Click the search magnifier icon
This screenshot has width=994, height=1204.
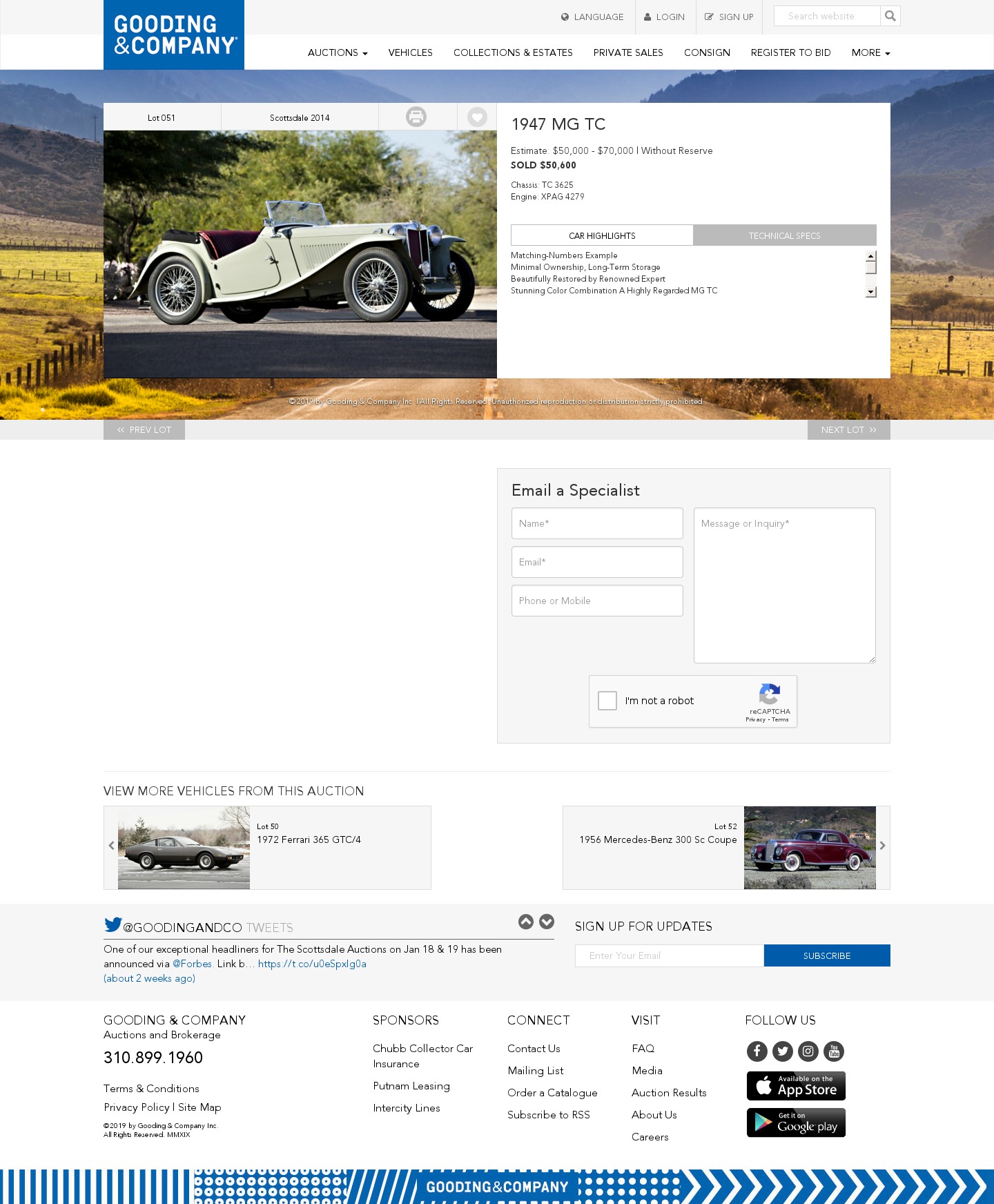890,16
